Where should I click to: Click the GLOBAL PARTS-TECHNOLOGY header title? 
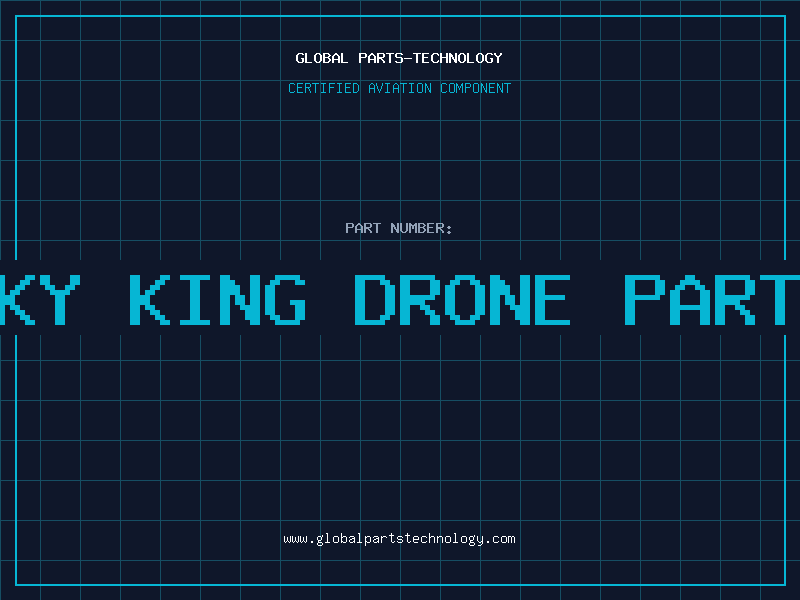[399, 58]
